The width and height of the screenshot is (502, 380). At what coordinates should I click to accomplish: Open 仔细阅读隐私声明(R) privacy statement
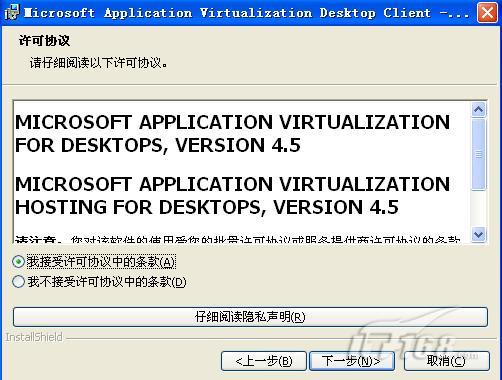click(250, 317)
